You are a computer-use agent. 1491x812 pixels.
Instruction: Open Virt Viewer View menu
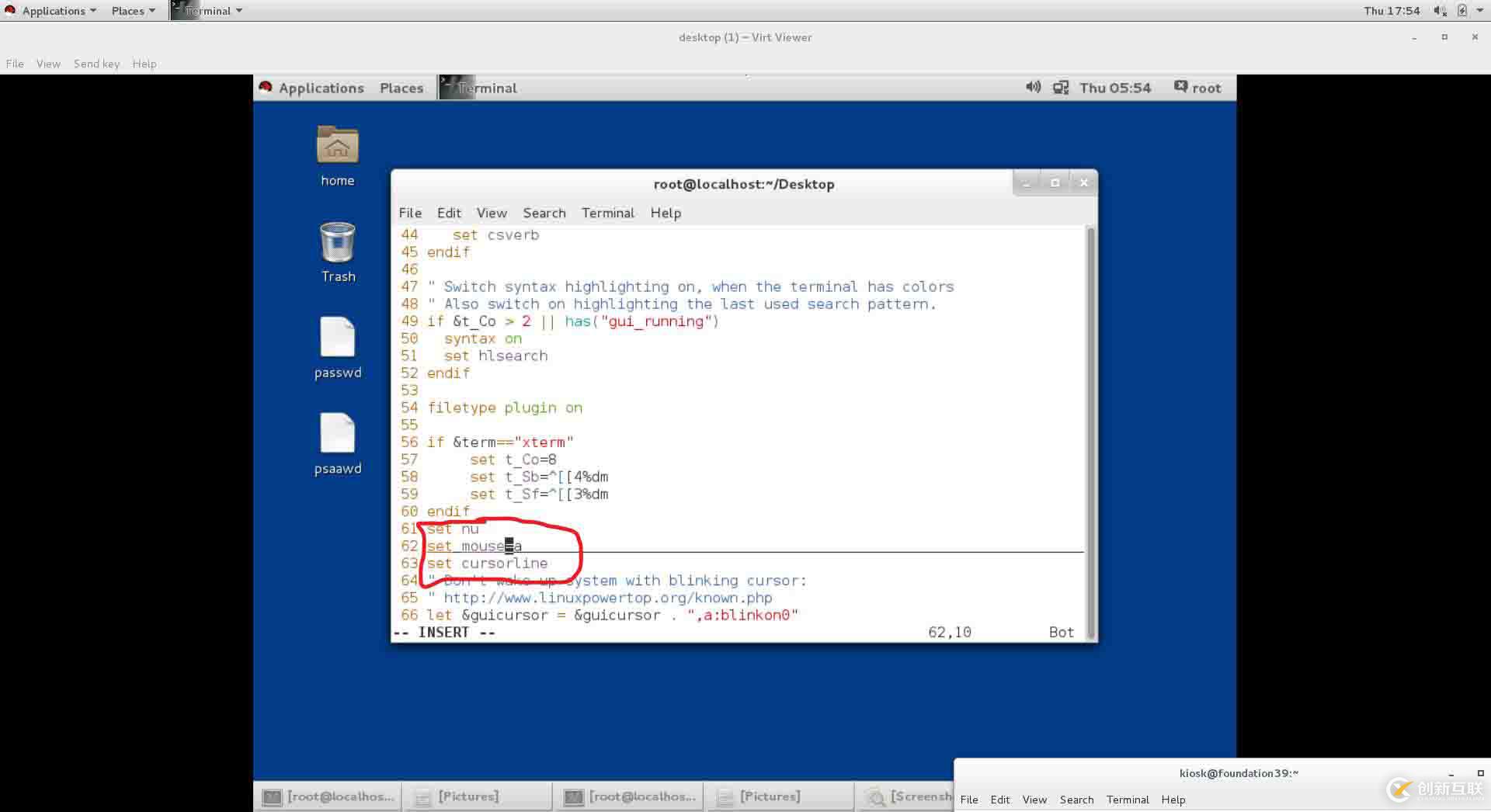click(48, 64)
